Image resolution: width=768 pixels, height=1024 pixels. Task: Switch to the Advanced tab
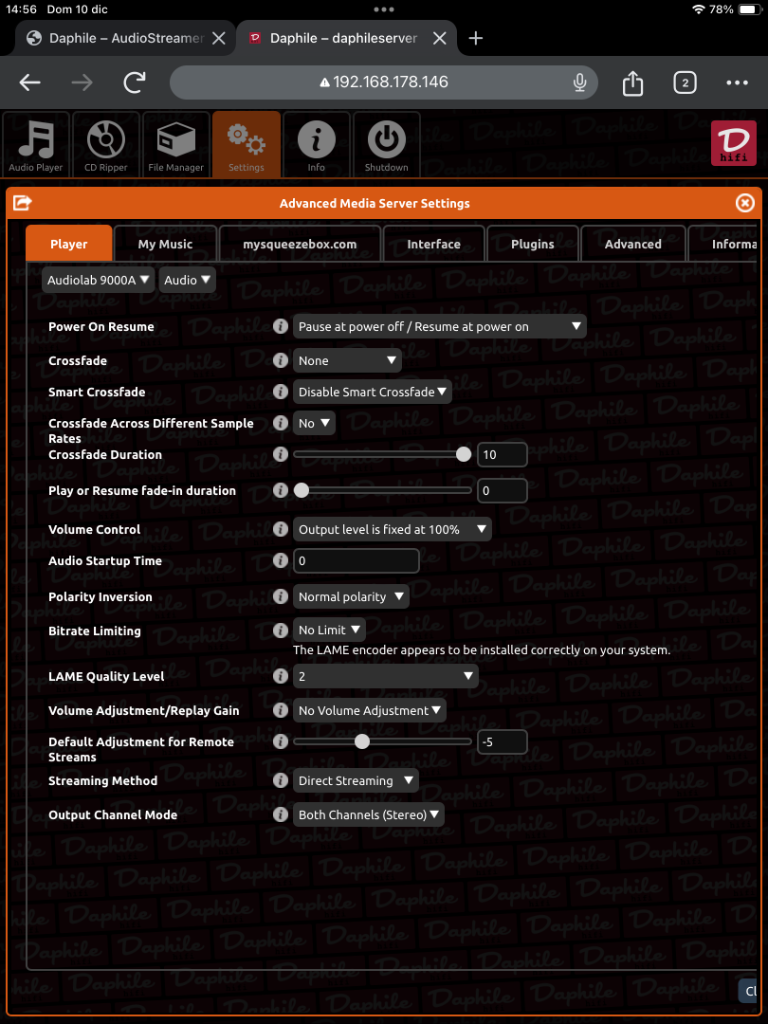tap(633, 244)
